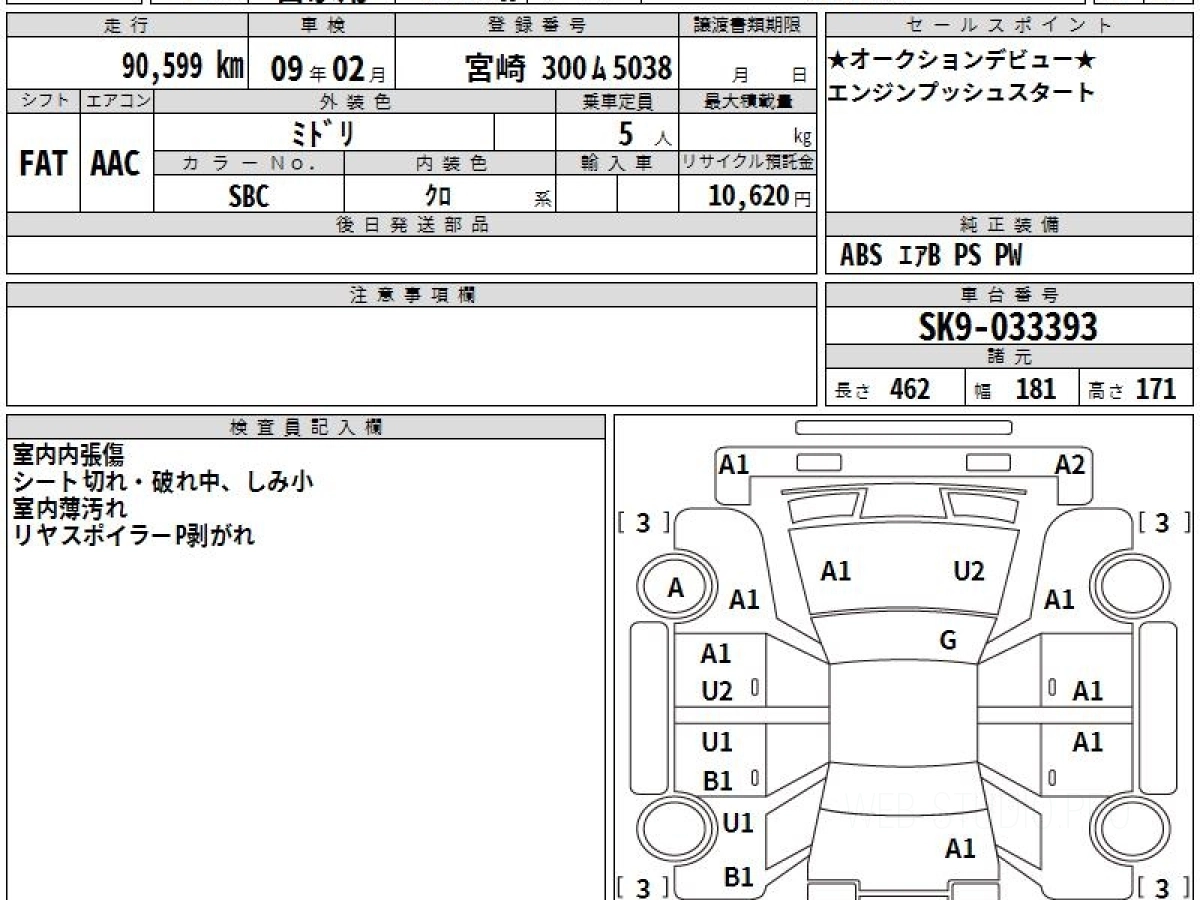1200x900 pixels.
Task: Select the top-left tire rating [3]
Action: coord(643,523)
